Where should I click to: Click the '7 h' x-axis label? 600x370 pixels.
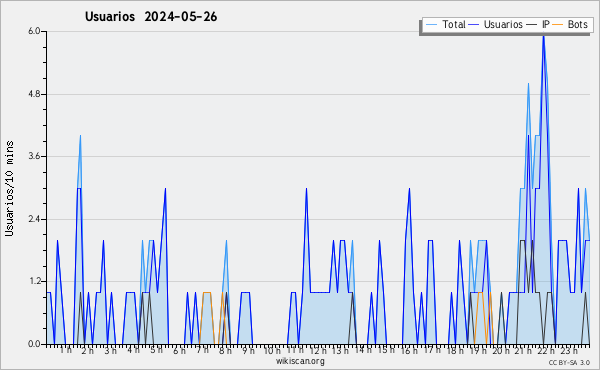[x=202, y=350]
